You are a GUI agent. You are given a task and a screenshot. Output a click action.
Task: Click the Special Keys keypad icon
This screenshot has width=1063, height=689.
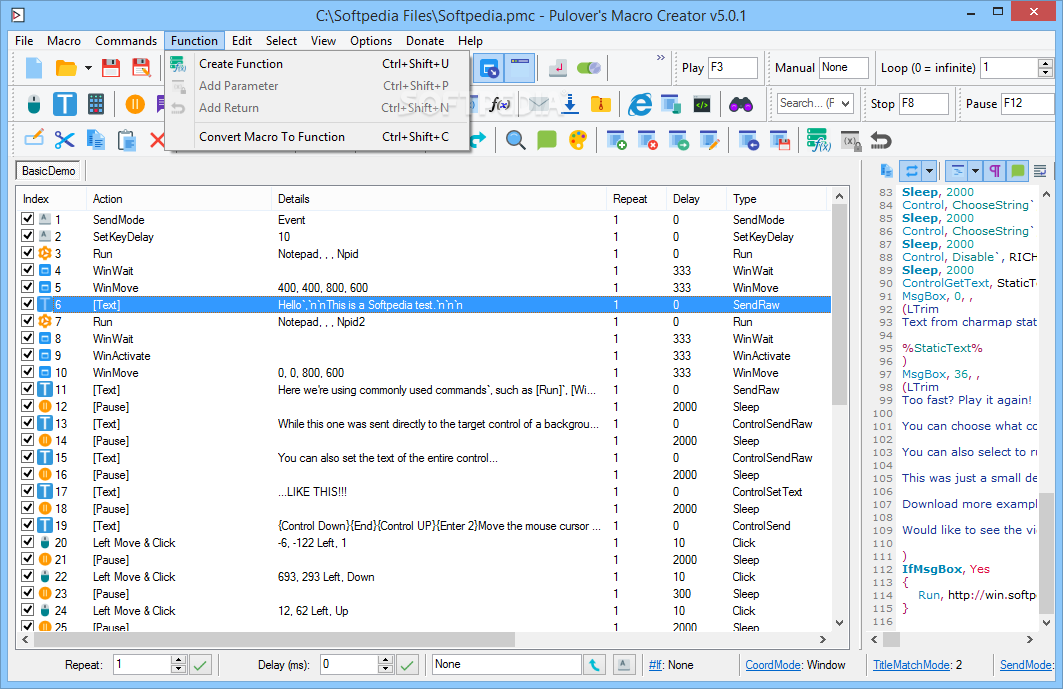(96, 104)
